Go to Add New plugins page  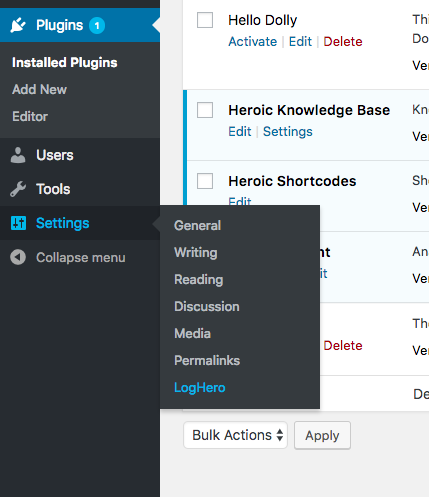coord(39,89)
